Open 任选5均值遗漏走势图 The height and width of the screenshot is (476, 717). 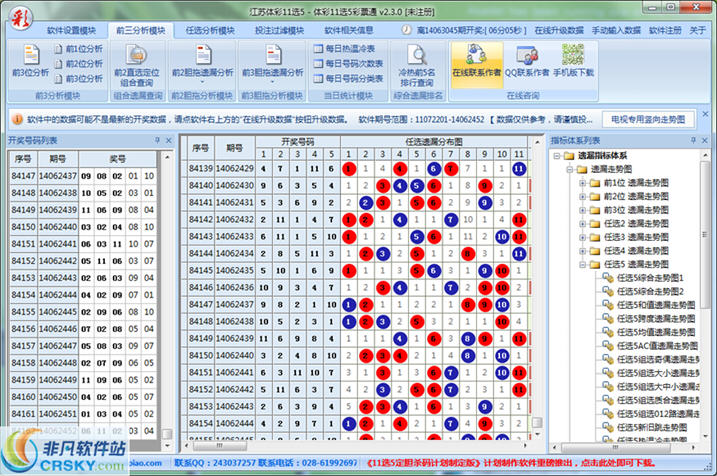coord(649,332)
